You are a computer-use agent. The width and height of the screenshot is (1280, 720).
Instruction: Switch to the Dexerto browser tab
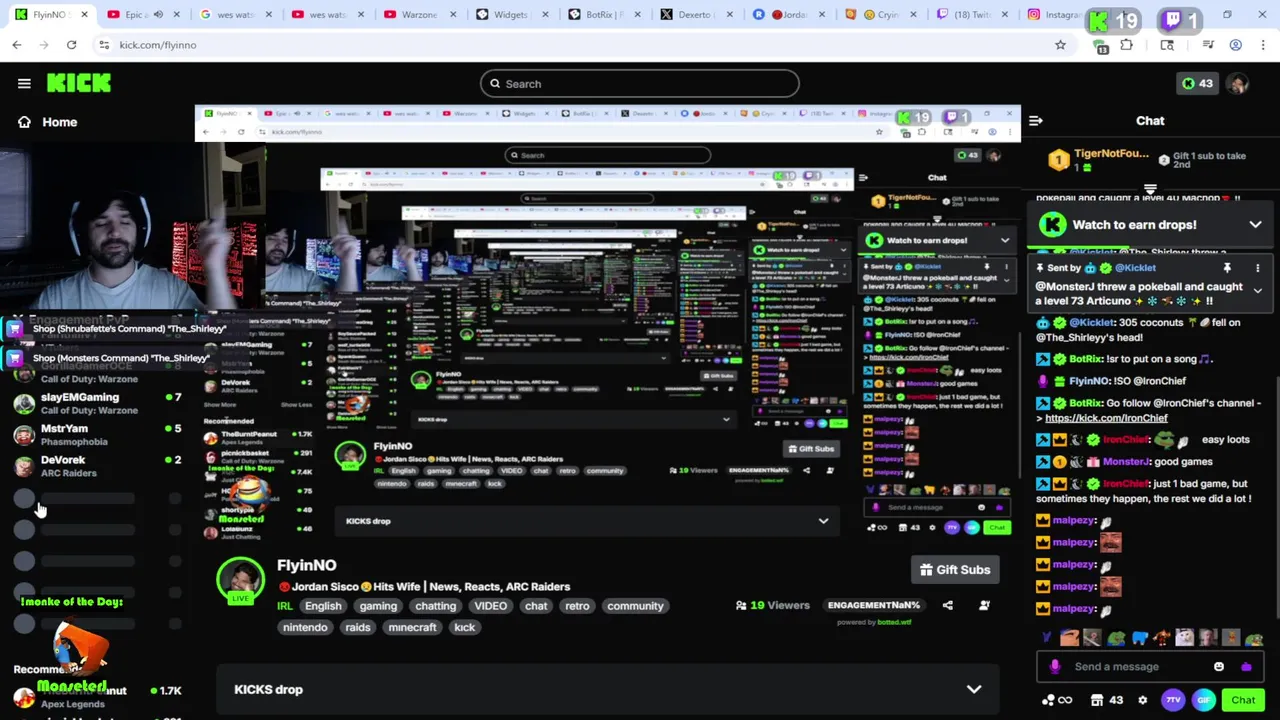pyautogui.click(x=696, y=15)
